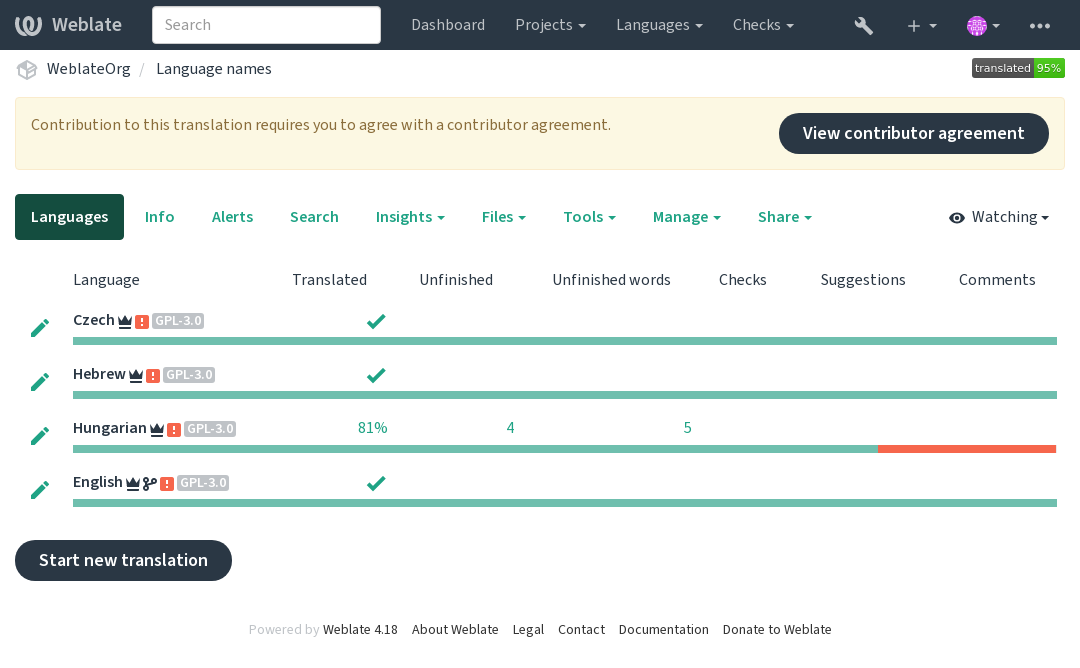Select the Languages tab

tap(70, 217)
